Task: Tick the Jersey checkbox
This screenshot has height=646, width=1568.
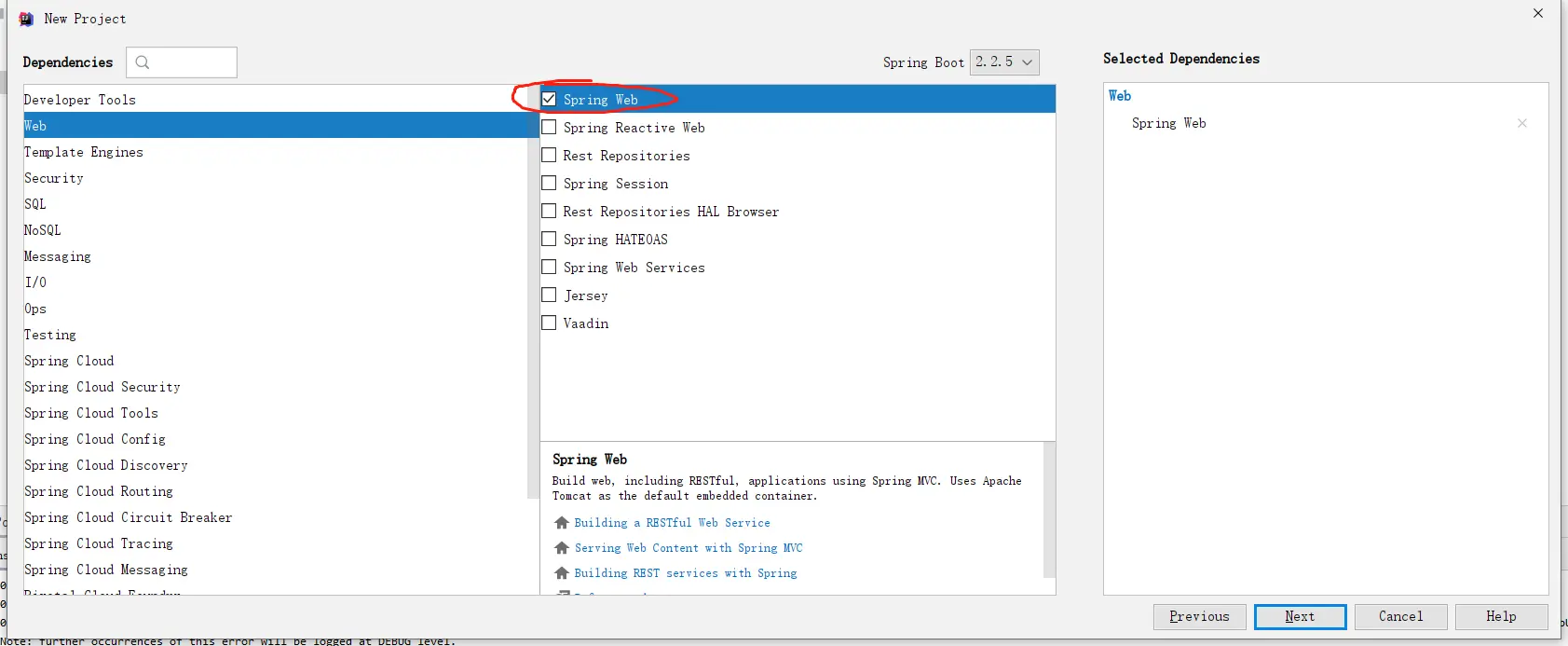Action: [550, 295]
